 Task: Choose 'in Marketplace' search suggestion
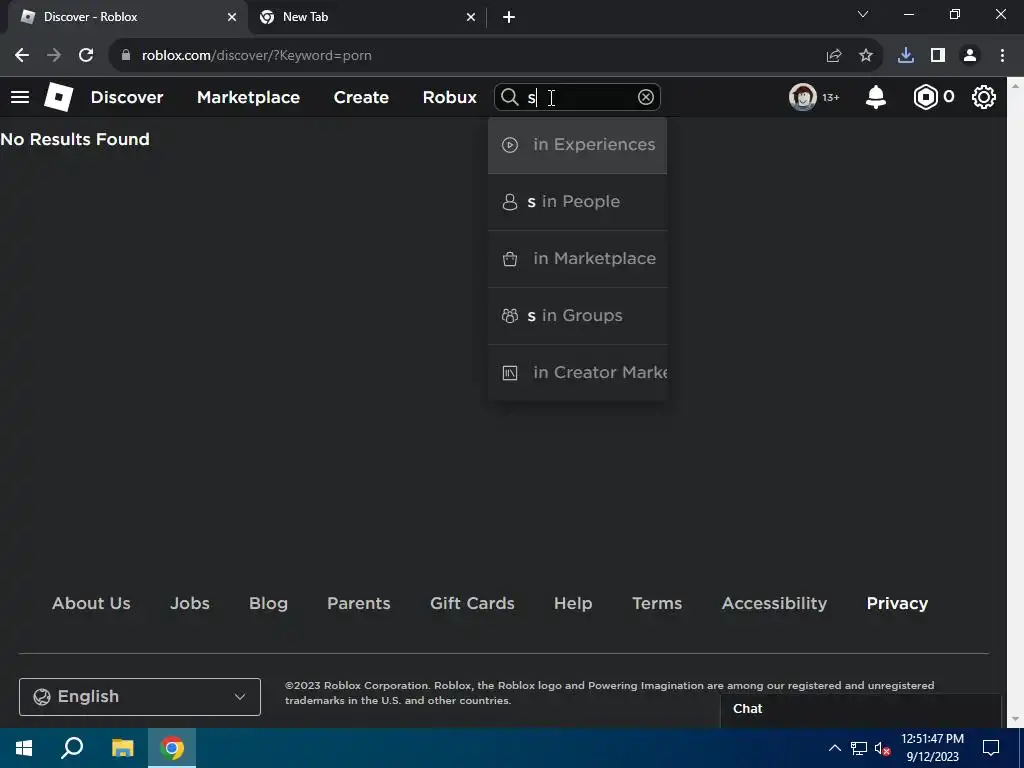tap(577, 259)
